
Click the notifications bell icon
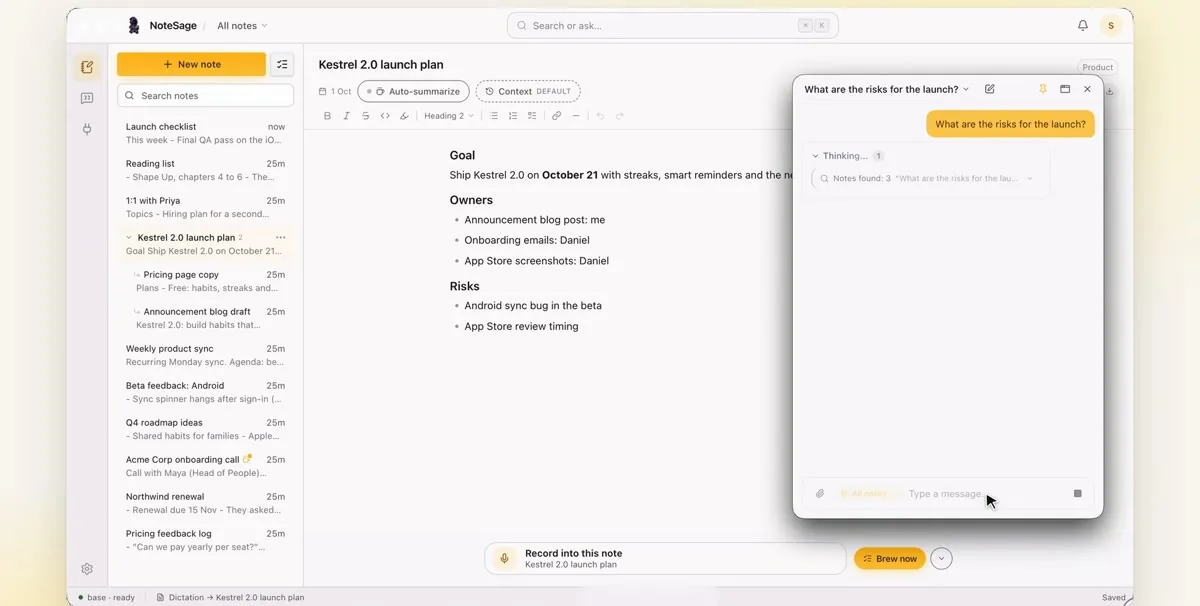(x=1082, y=25)
